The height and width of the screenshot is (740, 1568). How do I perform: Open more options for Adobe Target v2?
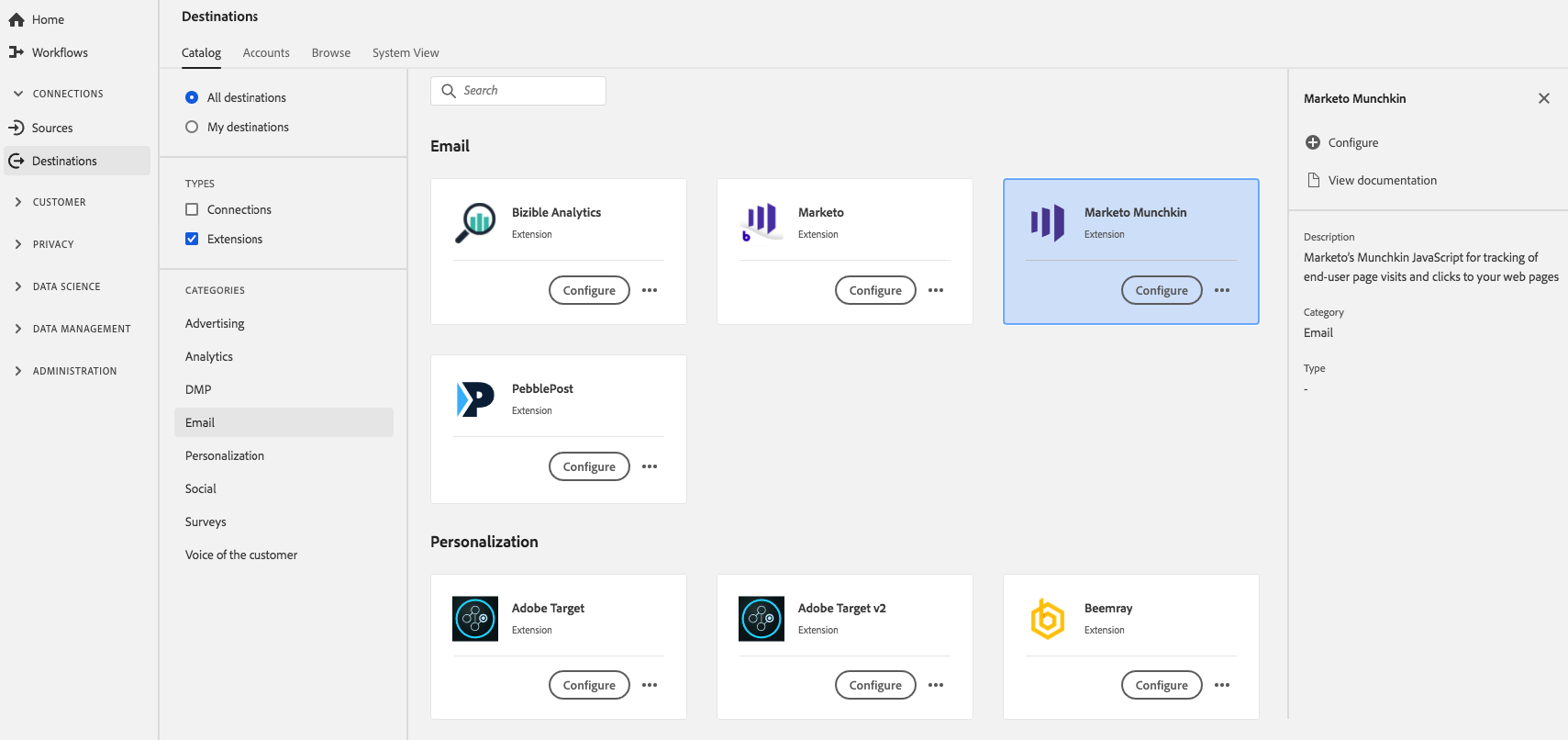pos(936,685)
